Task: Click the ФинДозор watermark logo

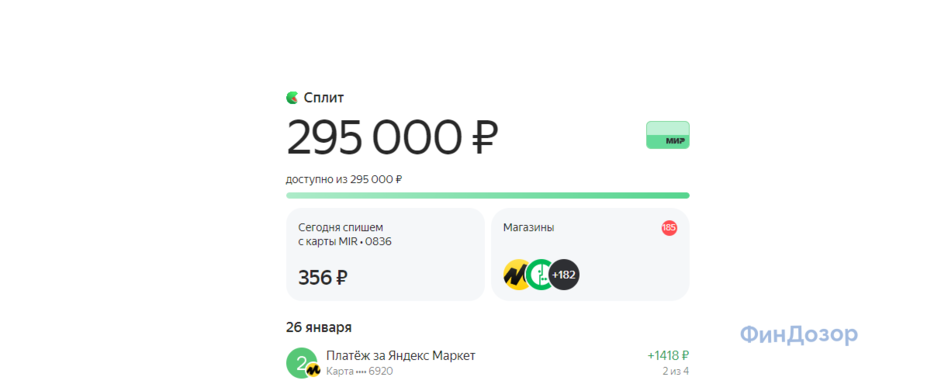Action: 798,335
